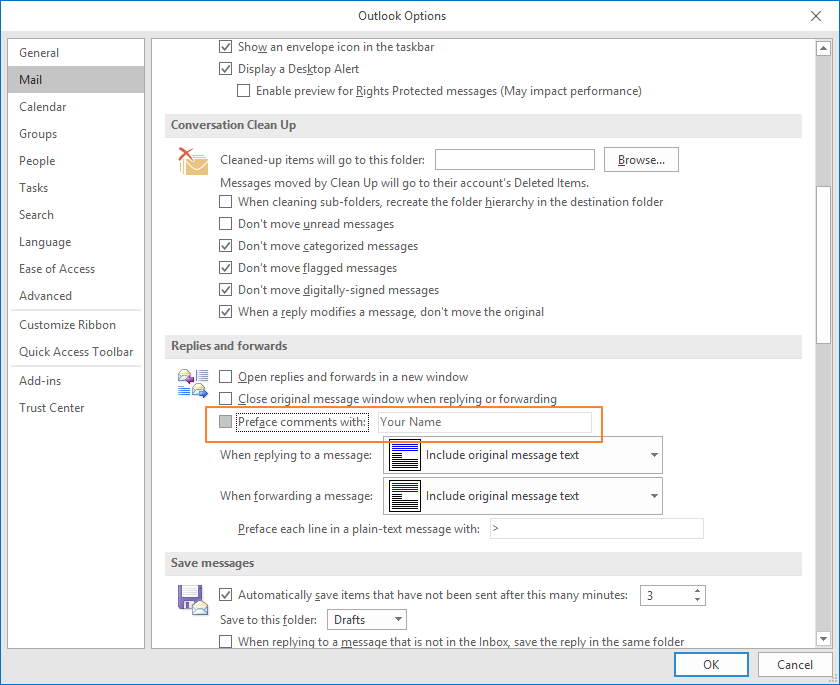
Task: Enable Open replies and forwards in new window
Action: (226, 377)
